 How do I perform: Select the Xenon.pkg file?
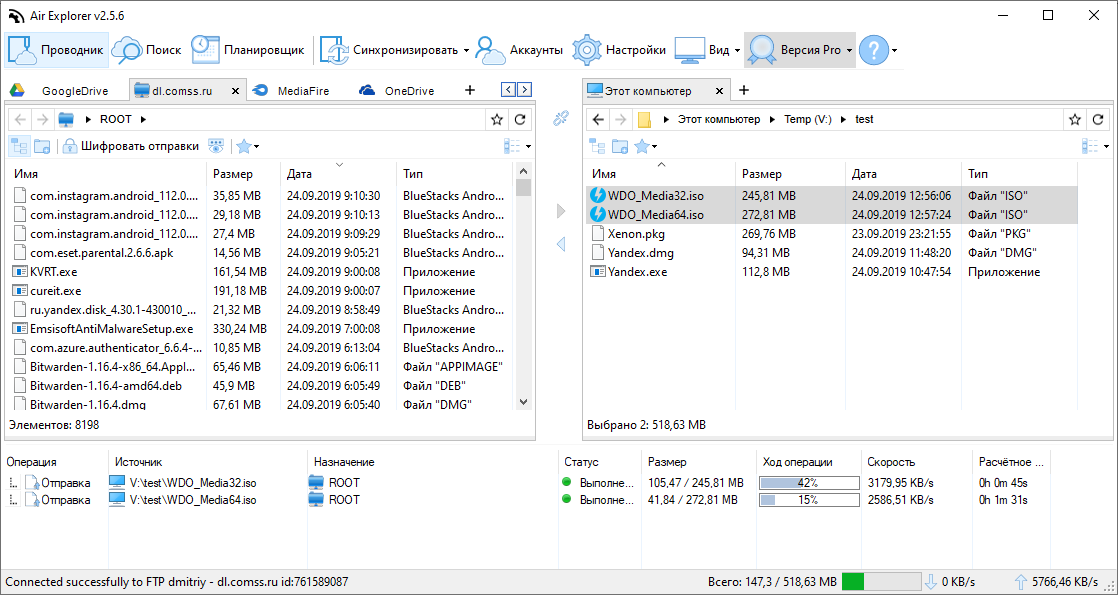(636, 233)
